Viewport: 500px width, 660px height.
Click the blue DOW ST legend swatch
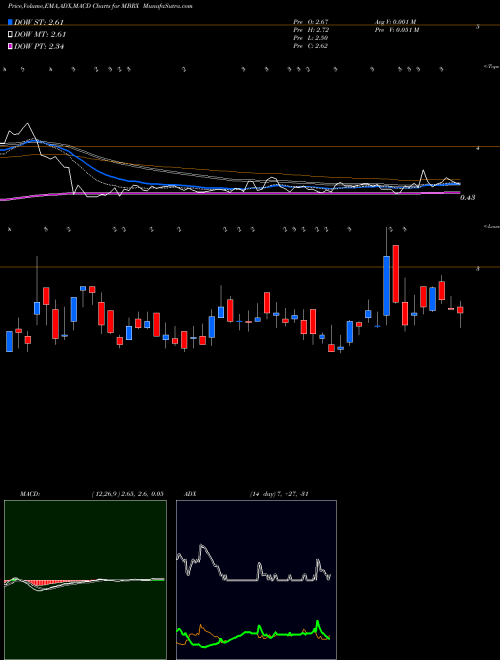pos(10,22)
